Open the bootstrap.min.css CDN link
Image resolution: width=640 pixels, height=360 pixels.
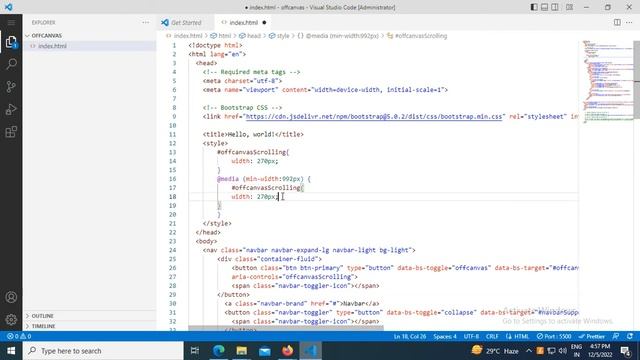pos(373,116)
